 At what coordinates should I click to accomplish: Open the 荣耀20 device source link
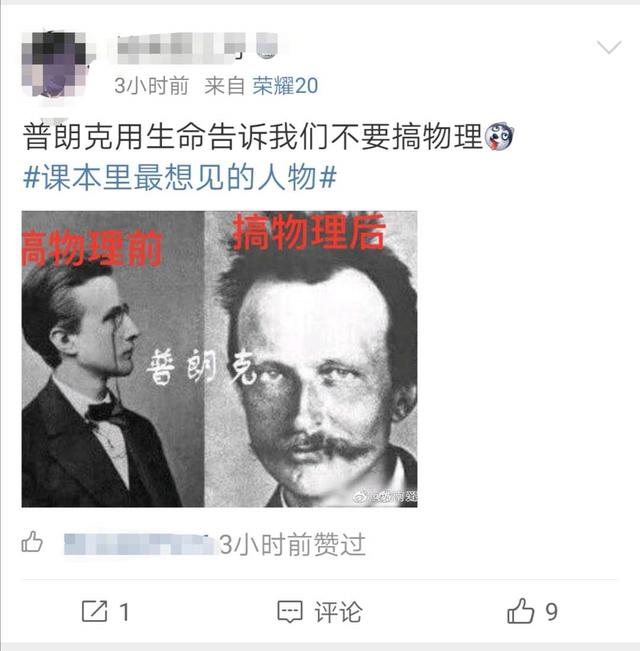285,86
